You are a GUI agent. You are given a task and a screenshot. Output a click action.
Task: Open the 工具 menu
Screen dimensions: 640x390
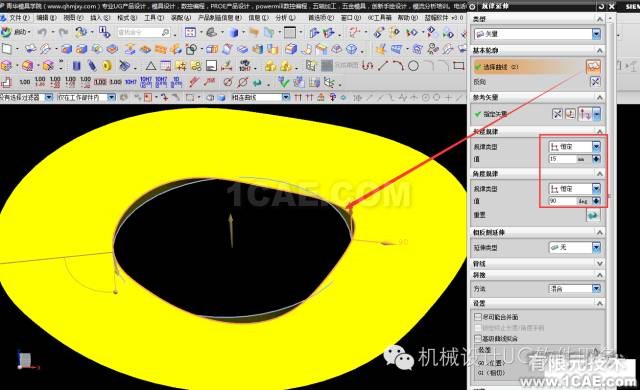(154, 18)
